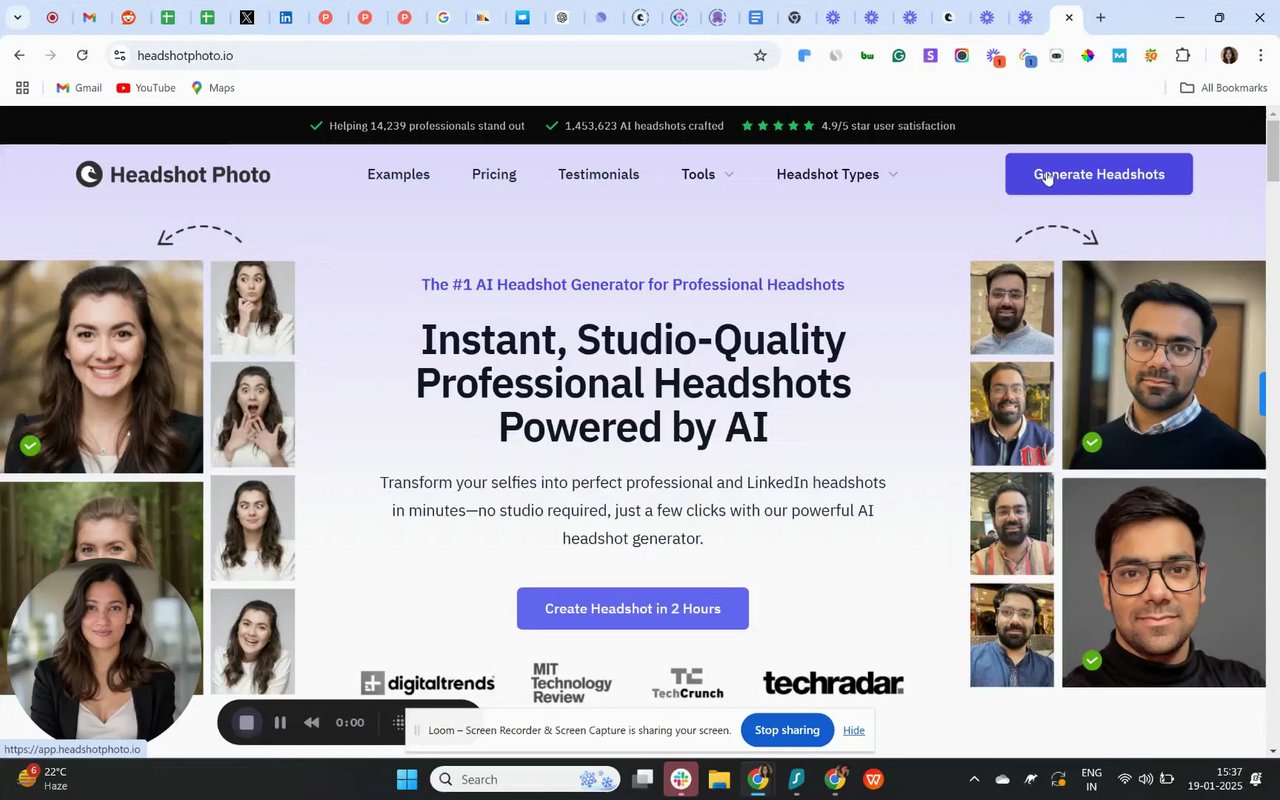
Task: Open the Windows Start menu
Action: (407, 779)
